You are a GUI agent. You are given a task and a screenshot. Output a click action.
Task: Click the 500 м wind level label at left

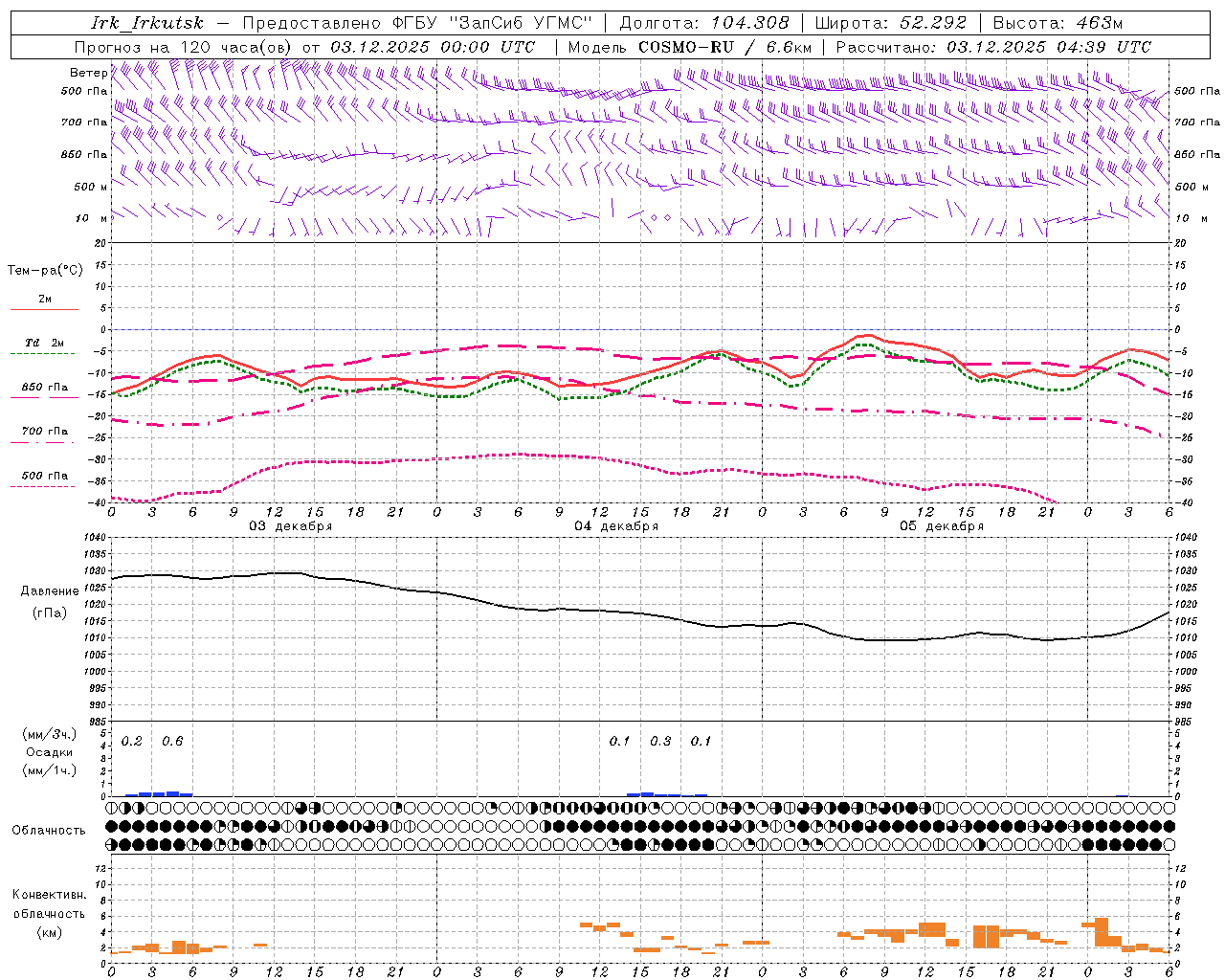click(91, 187)
